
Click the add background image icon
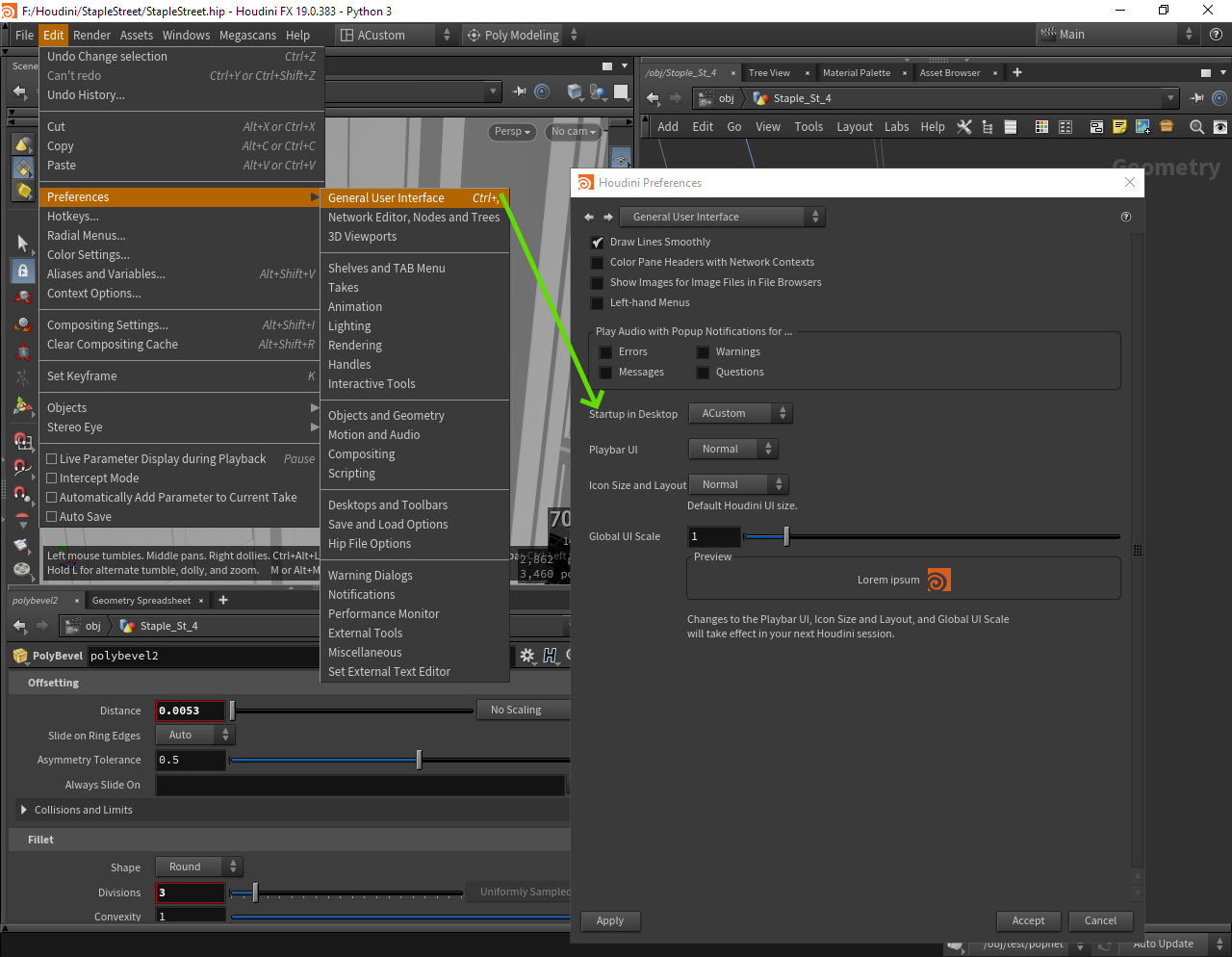point(1142,127)
